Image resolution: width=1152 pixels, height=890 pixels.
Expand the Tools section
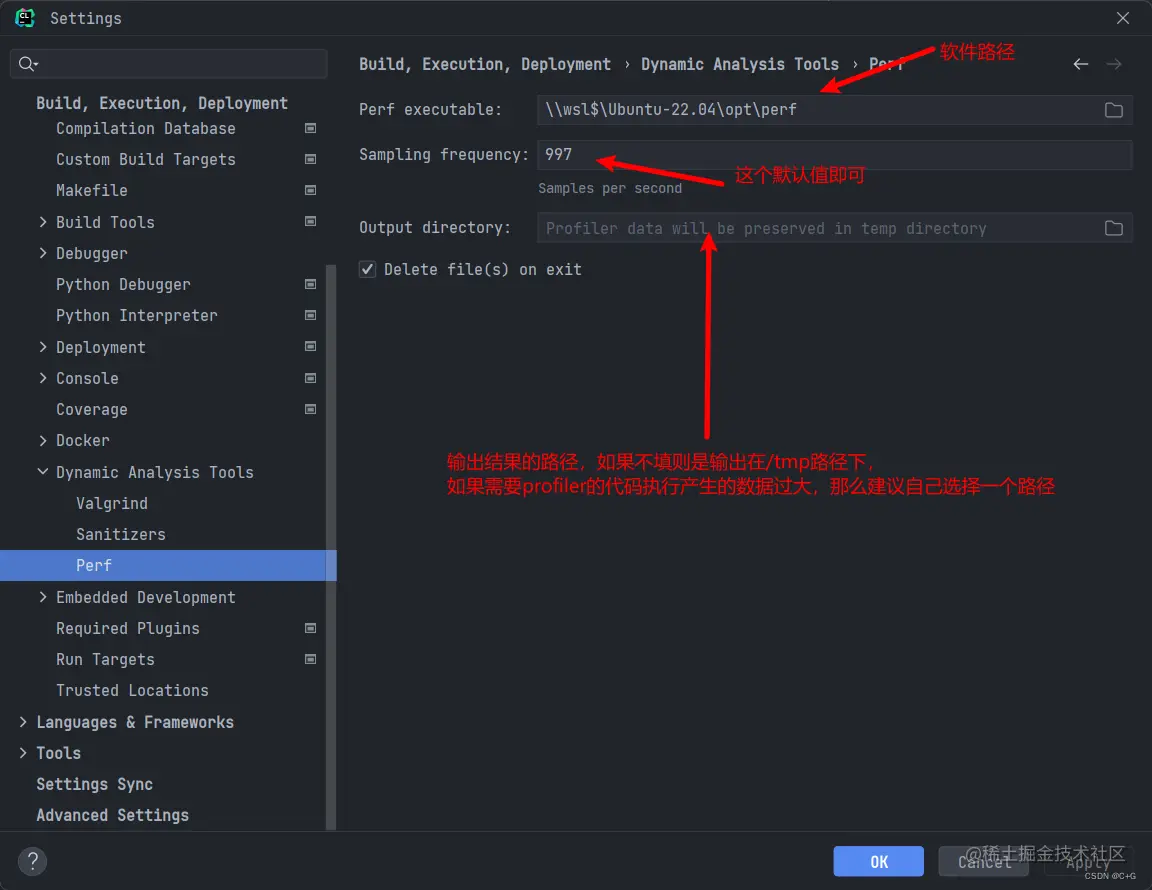click(x=23, y=753)
